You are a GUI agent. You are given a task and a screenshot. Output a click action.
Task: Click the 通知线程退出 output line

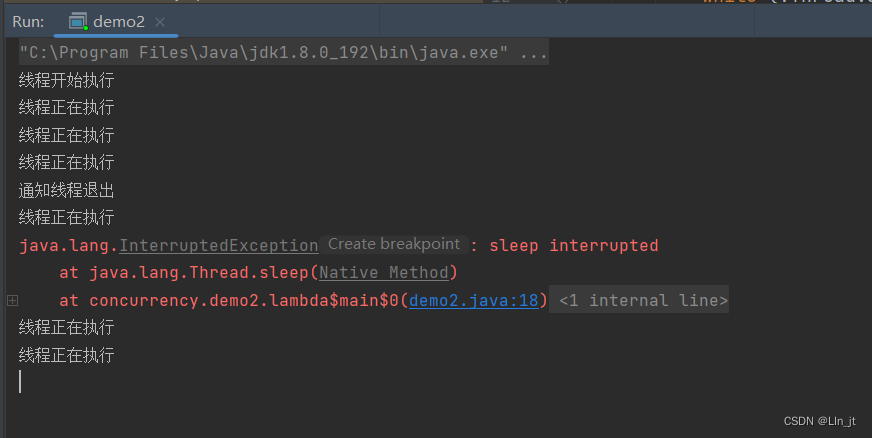pos(66,190)
